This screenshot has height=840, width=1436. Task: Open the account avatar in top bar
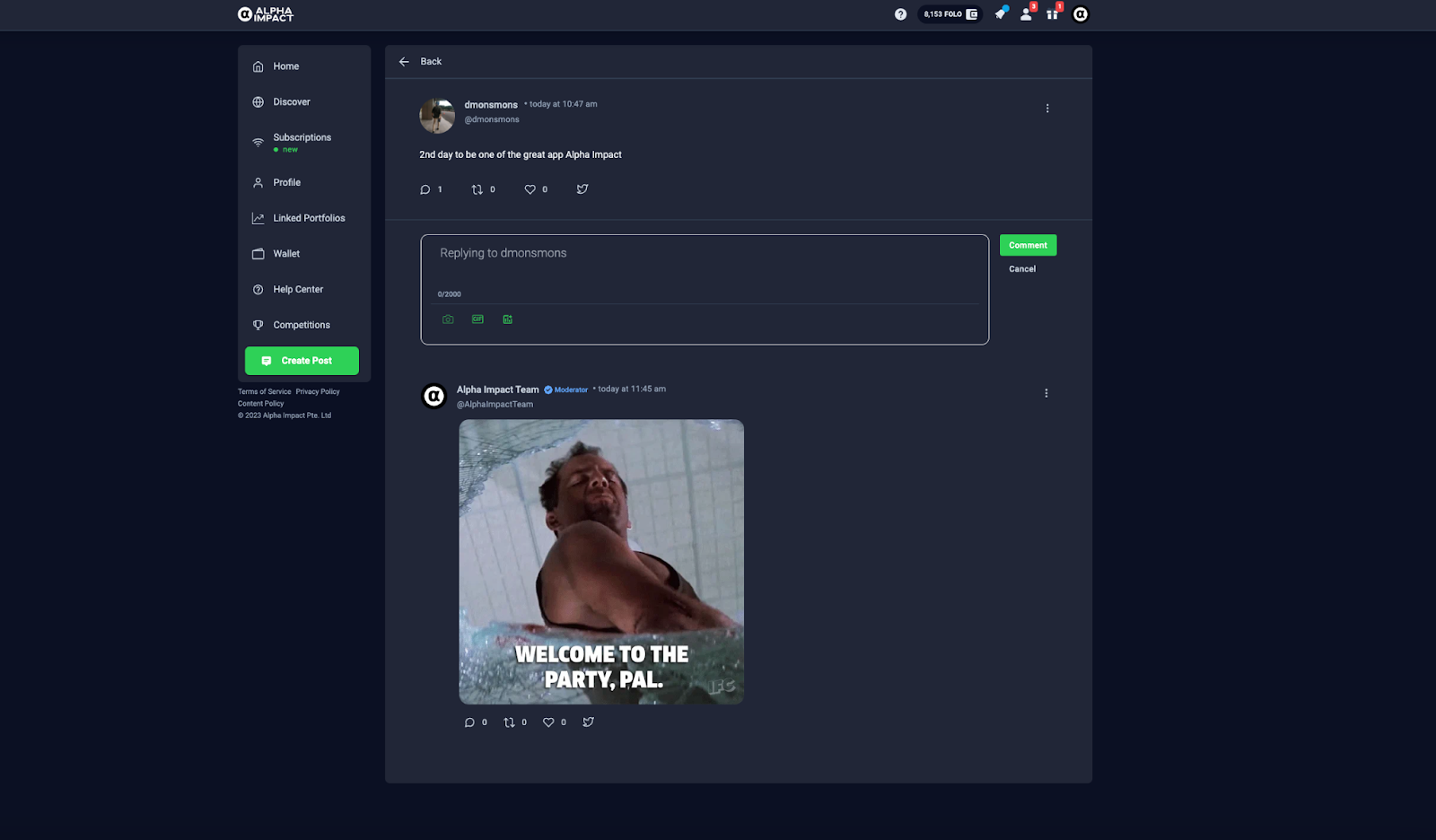click(x=1081, y=14)
